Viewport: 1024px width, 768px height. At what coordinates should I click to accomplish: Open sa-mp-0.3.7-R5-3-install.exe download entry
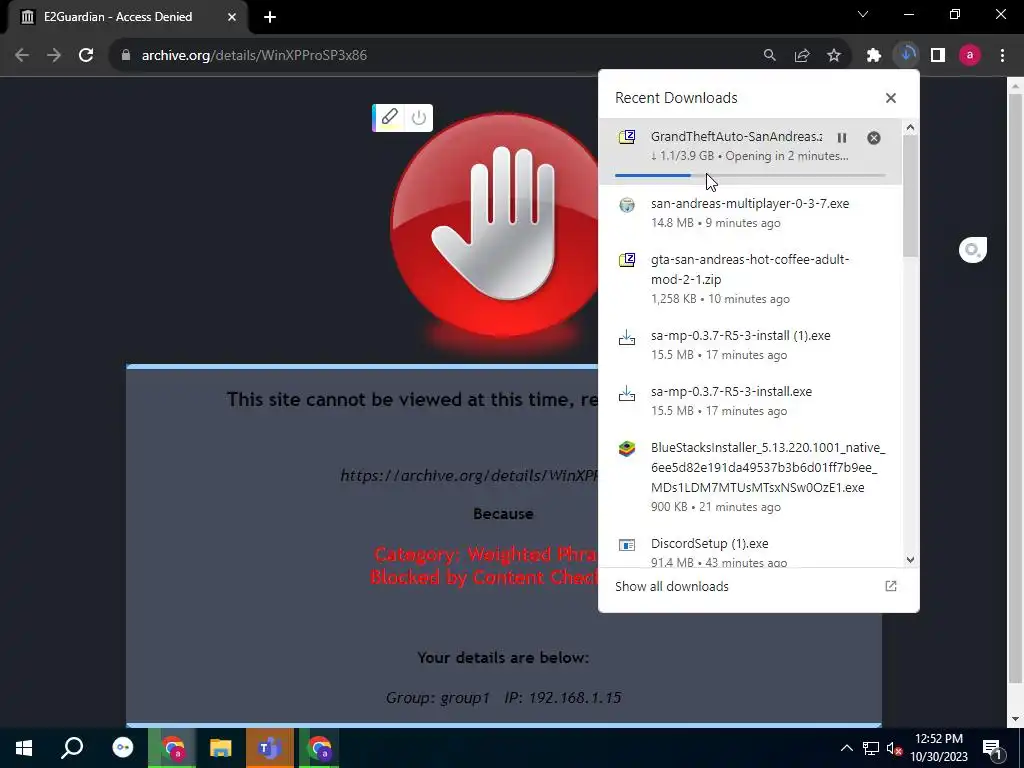750,401
